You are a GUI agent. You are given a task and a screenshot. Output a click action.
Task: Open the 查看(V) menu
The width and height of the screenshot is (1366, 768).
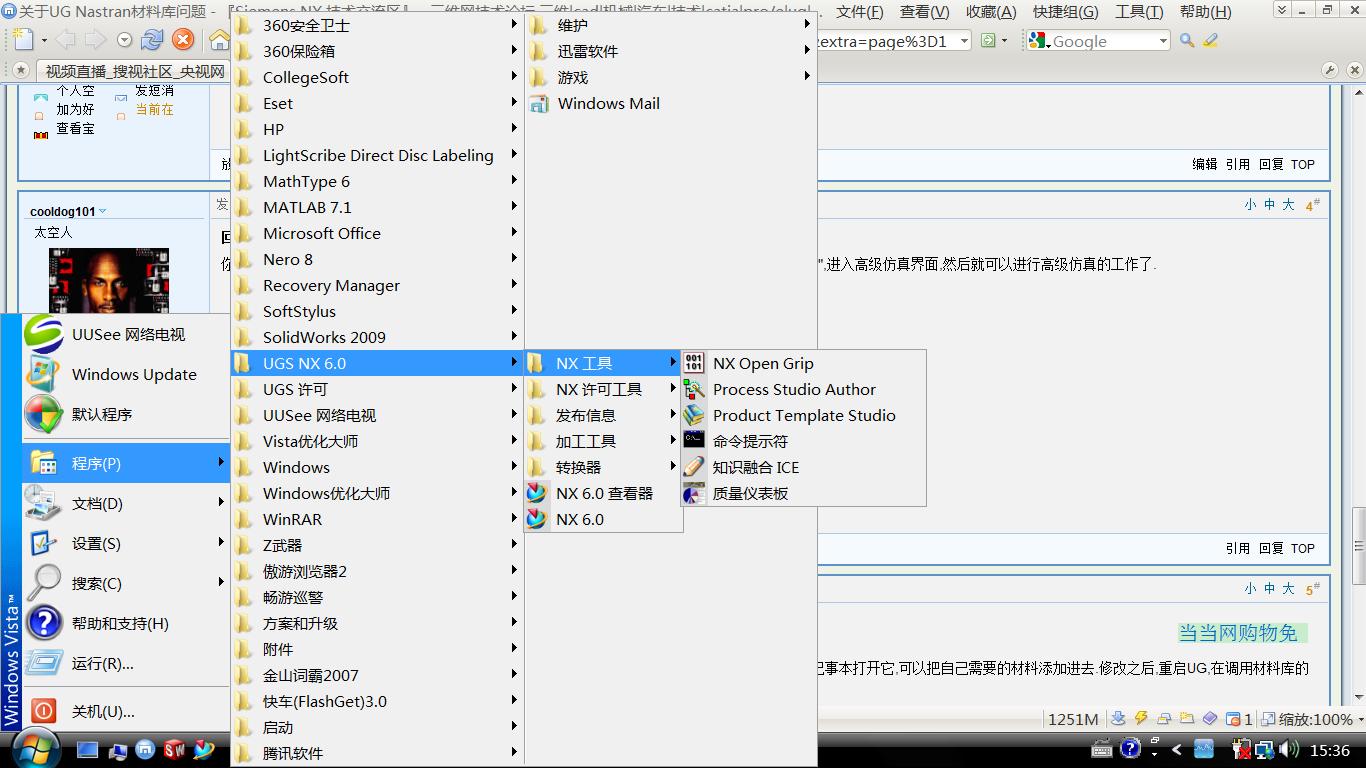925,12
